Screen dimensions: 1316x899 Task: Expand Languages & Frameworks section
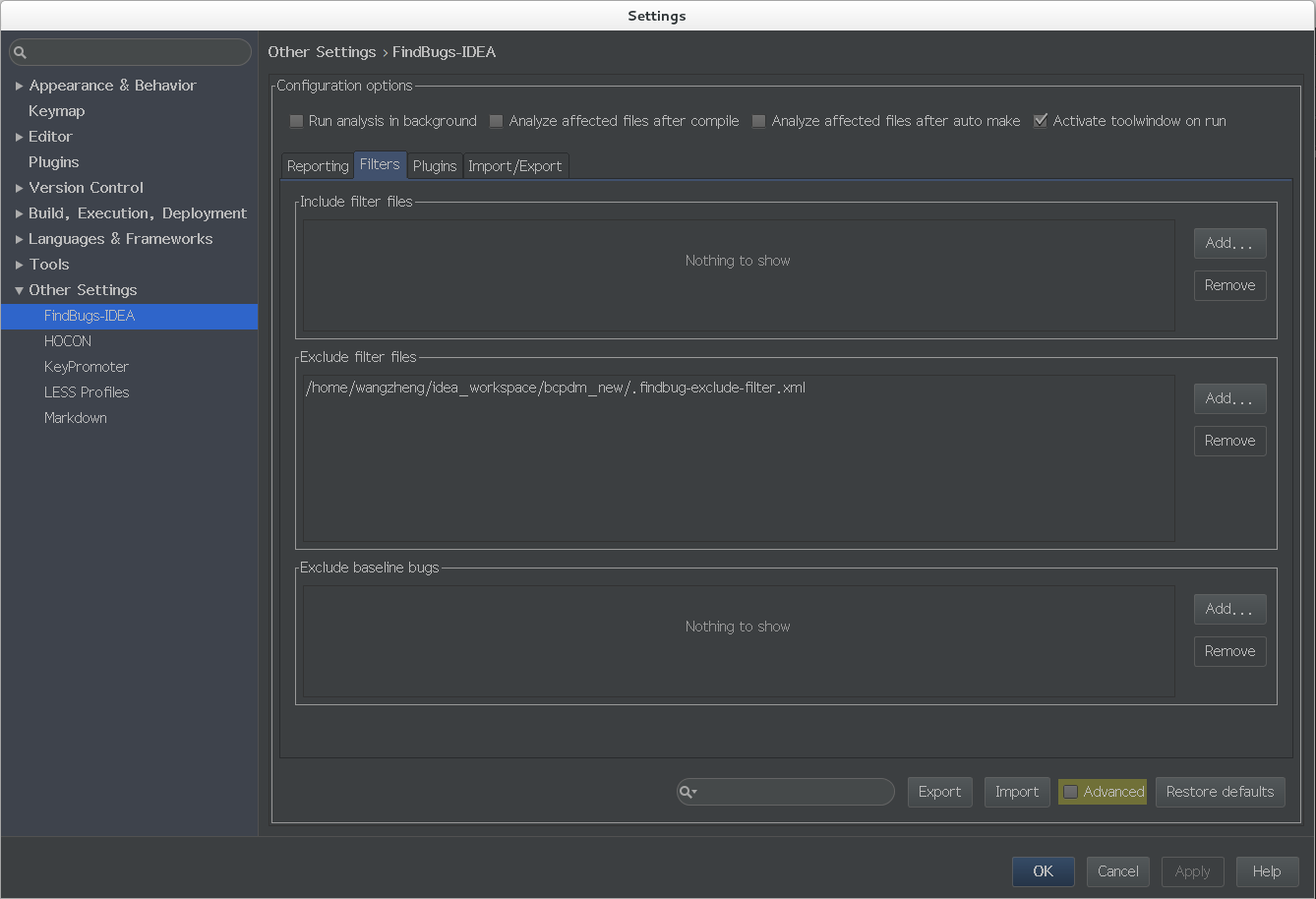click(19, 239)
